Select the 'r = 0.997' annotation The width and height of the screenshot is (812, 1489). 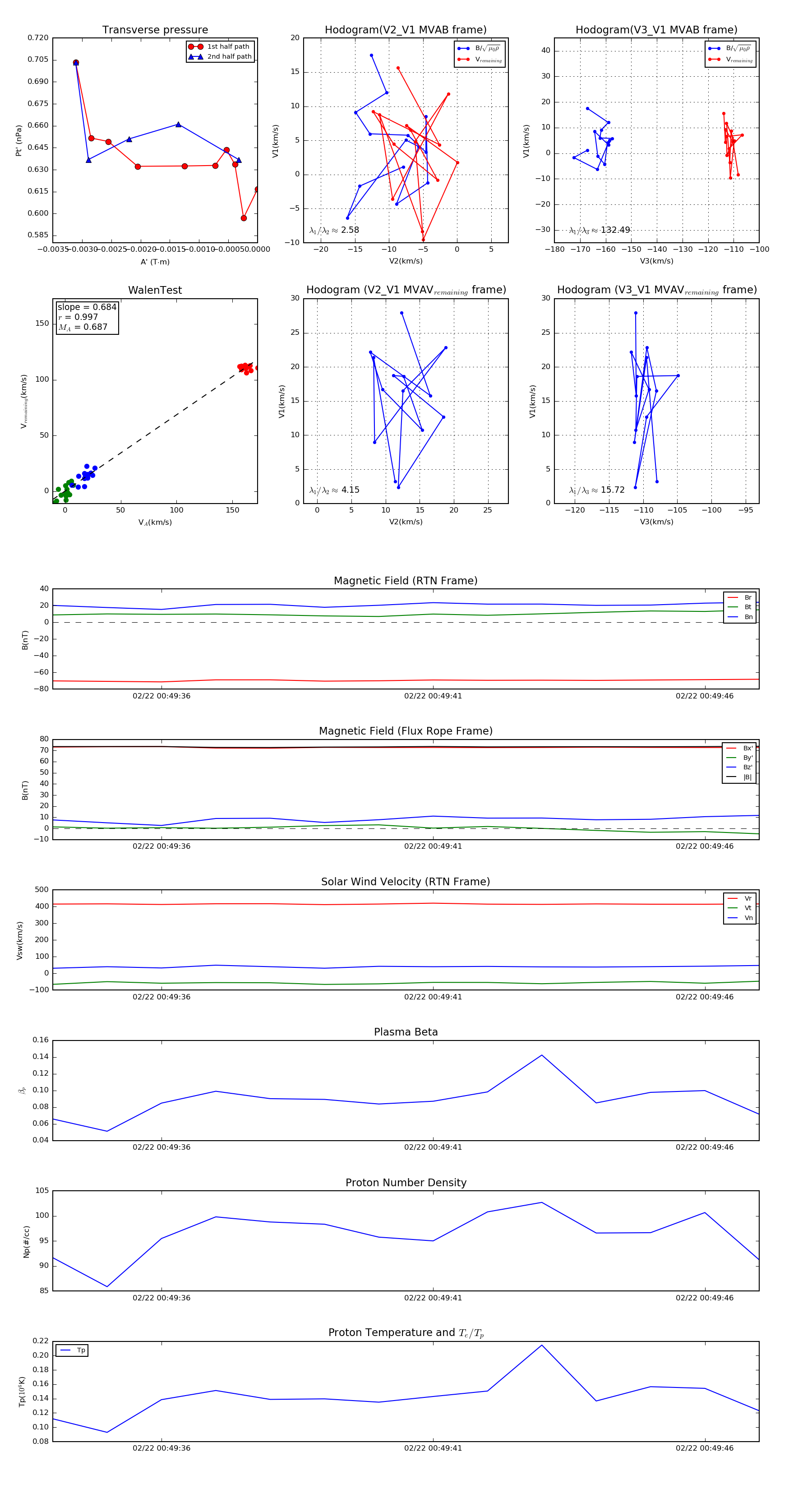click(x=78, y=317)
